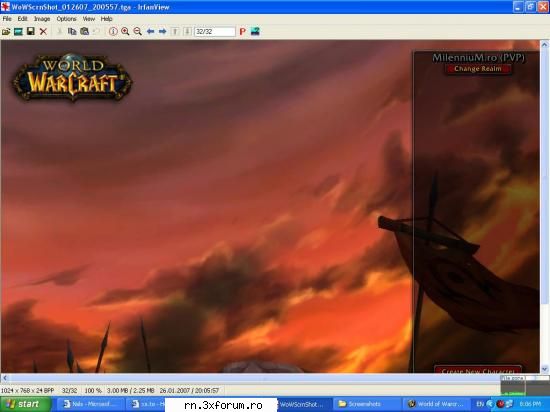Click the vertical scrollbar up arrow
The height and width of the screenshot is (412, 550).
tap(544, 45)
